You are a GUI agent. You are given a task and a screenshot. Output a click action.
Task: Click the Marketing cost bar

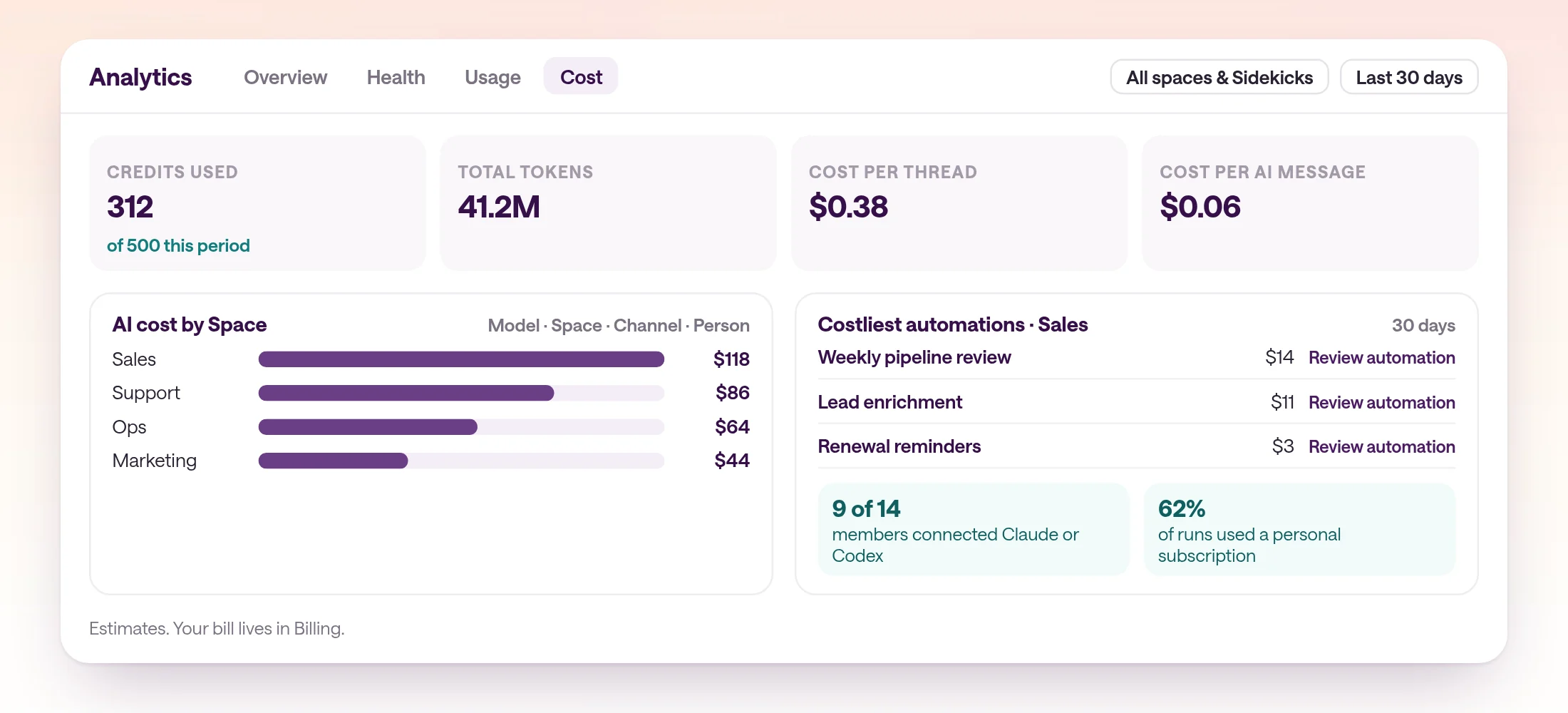(461, 461)
